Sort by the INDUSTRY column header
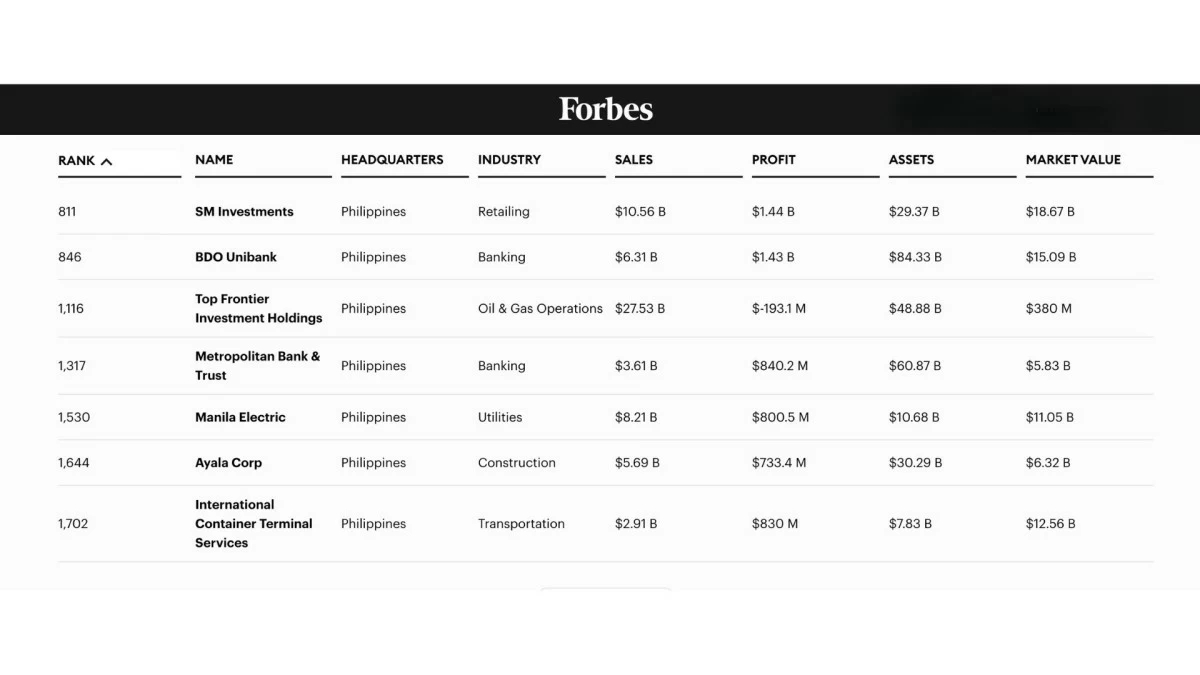Screen dimensions: 1200x675 509,160
